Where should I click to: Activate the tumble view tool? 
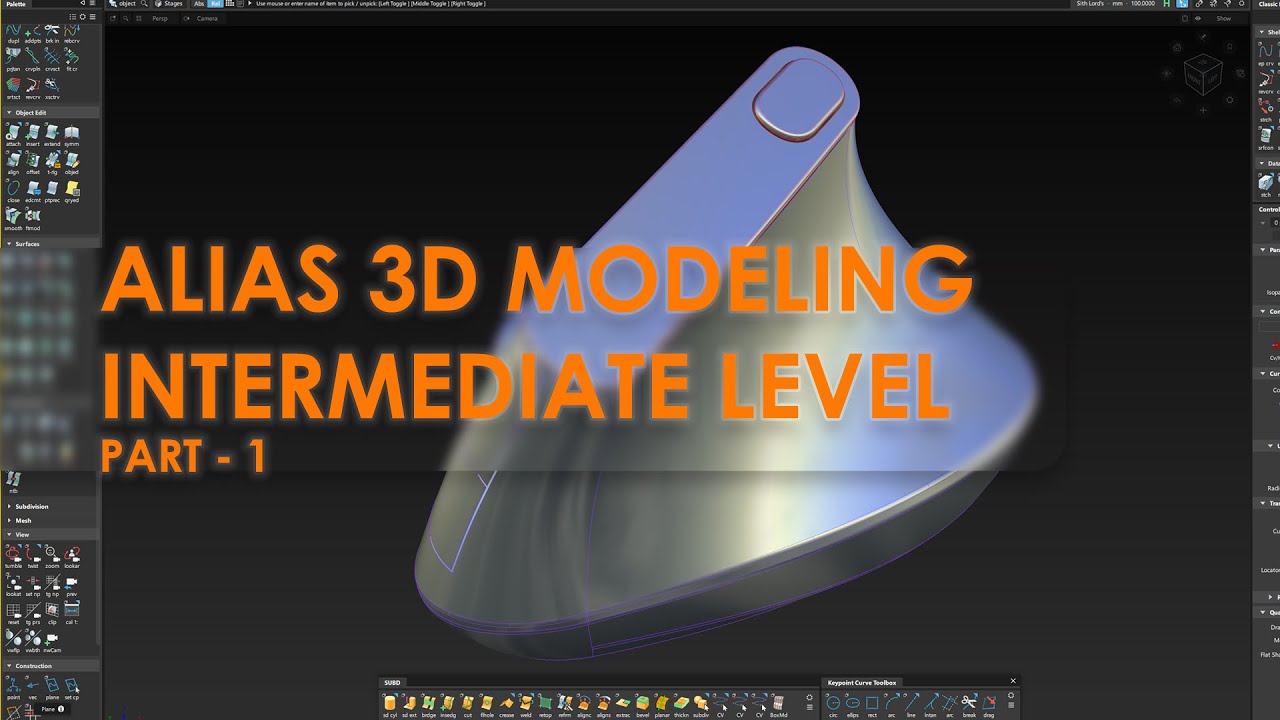13,557
